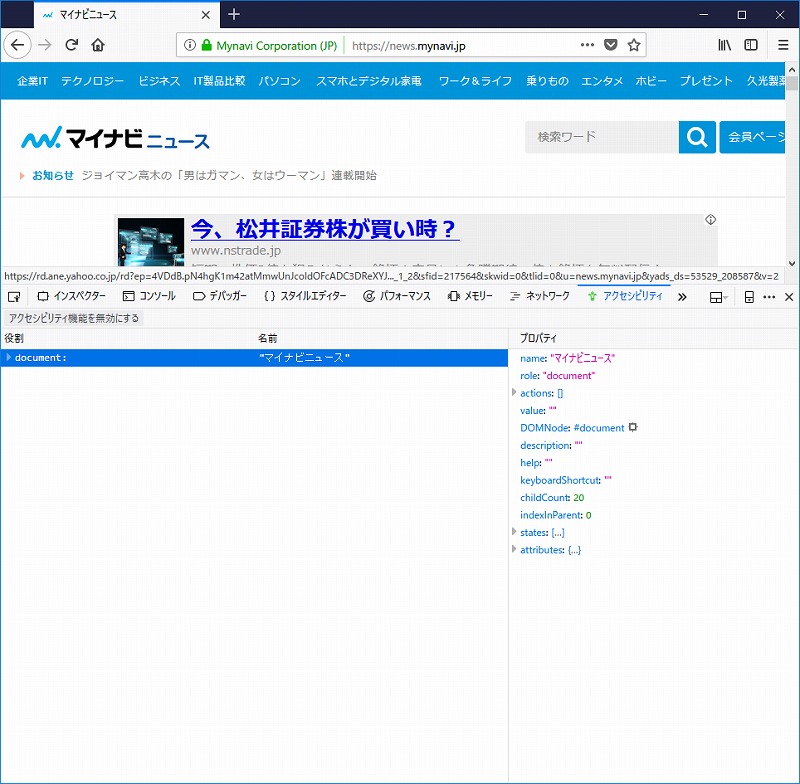Click the 今、松井証券株が買い時? ad headline

[324, 229]
